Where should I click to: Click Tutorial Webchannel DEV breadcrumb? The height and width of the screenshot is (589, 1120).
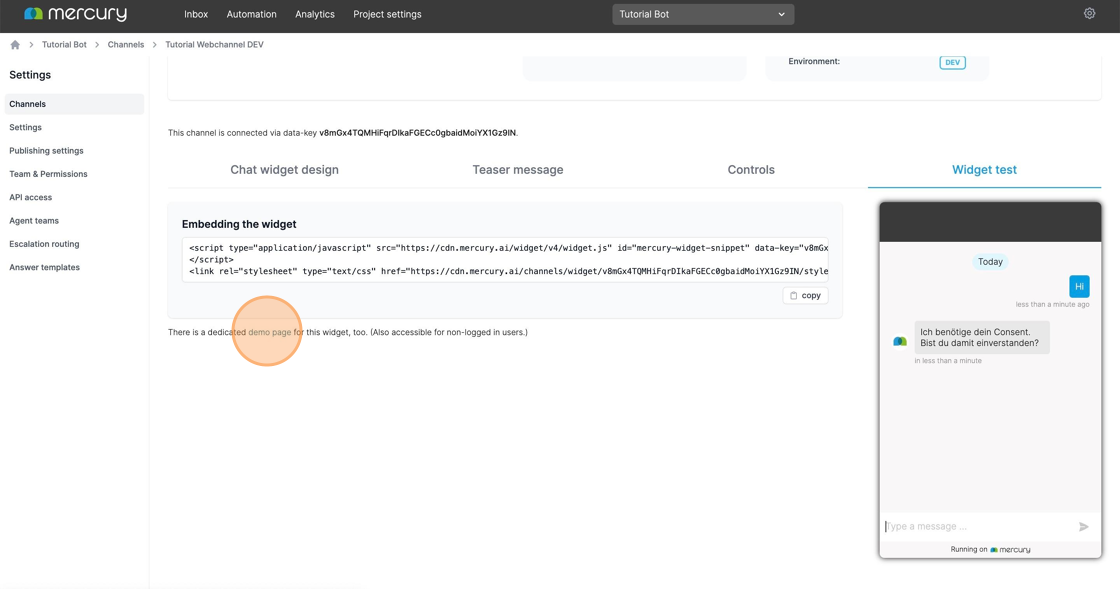214,44
